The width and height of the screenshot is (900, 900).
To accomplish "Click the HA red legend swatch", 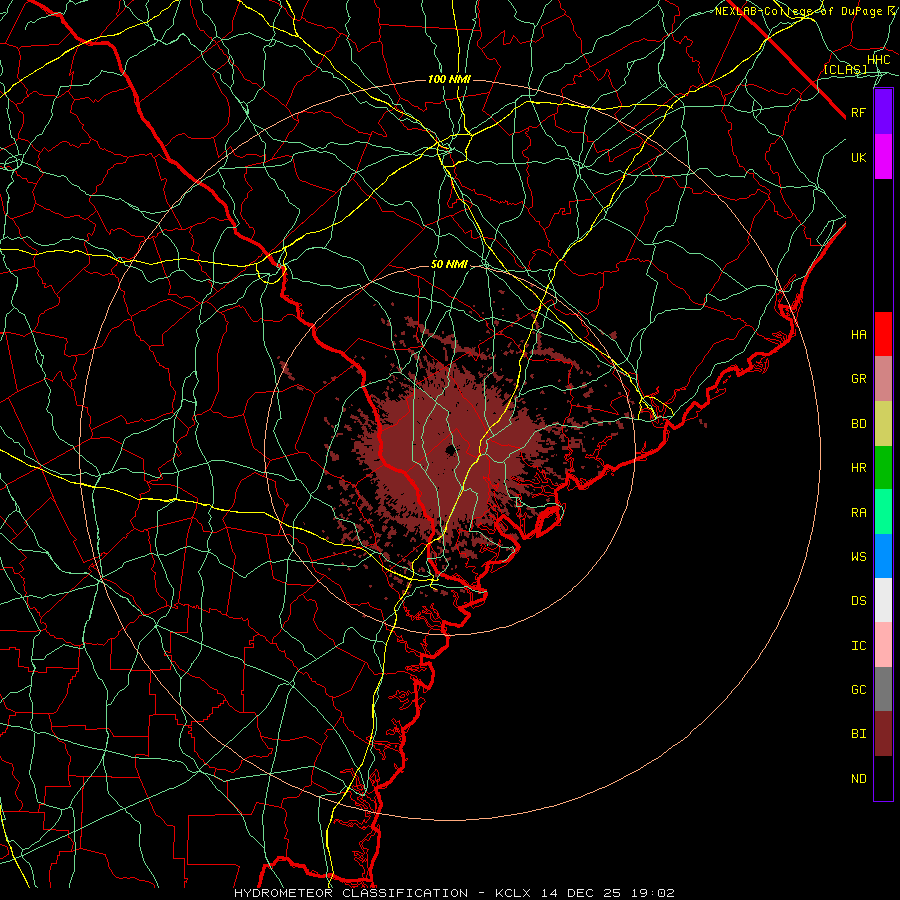I will [x=883, y=334].
